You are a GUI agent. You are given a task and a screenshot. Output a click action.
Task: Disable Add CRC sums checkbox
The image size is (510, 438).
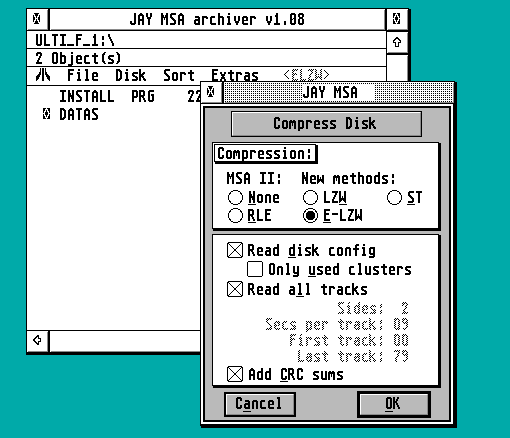[x=235, y=374]
